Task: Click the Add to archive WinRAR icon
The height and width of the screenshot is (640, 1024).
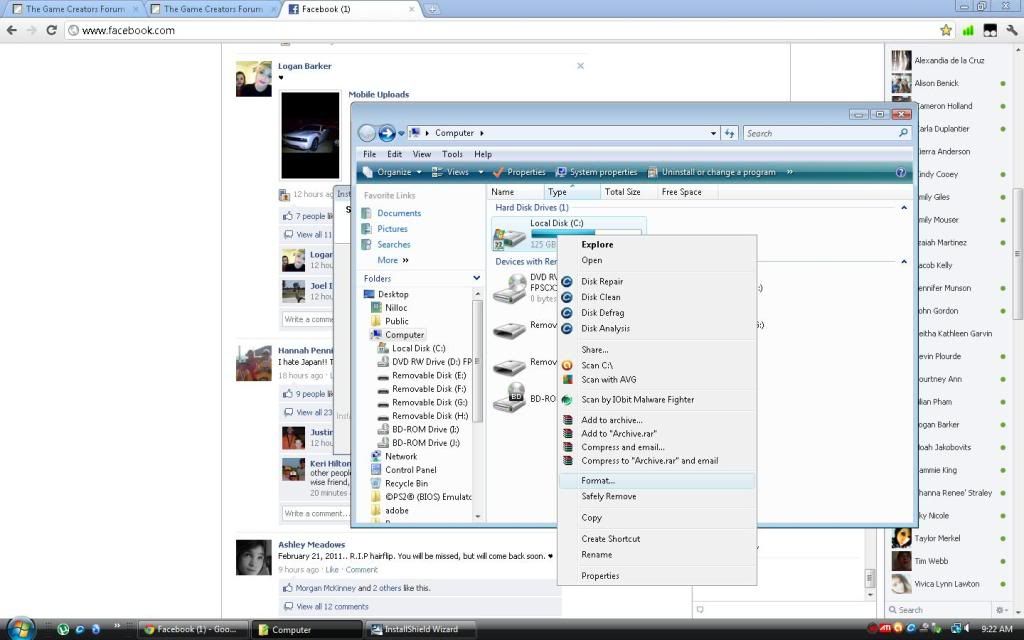Action: coord(568,420)
